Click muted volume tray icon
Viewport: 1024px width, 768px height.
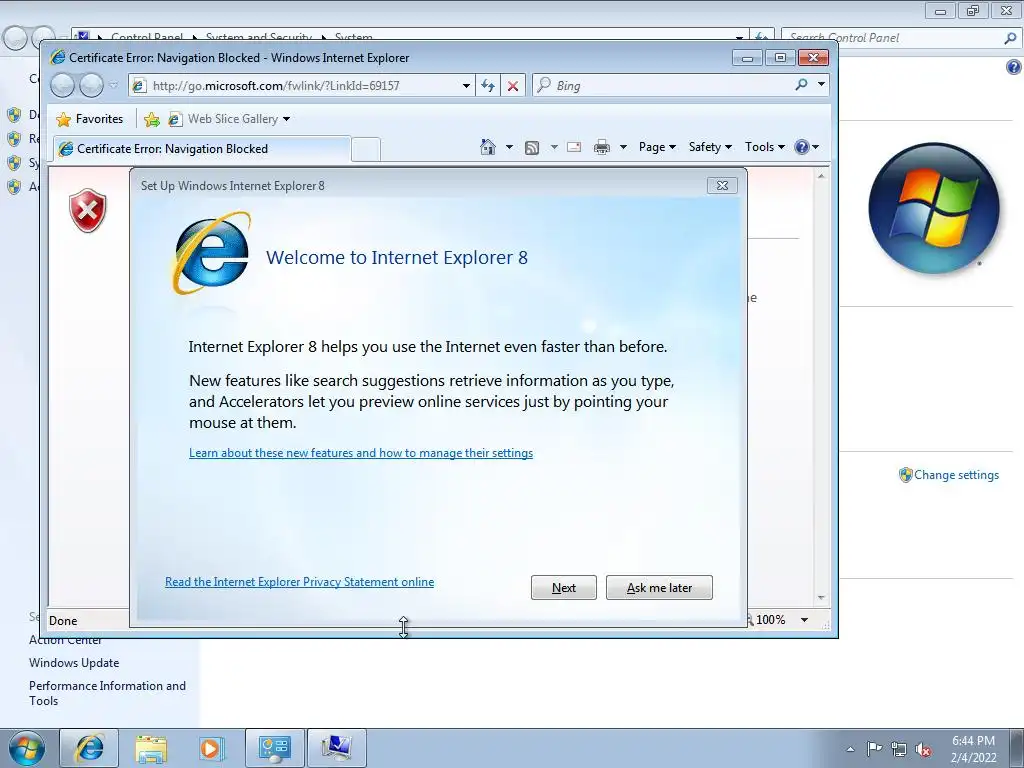point(923,749)
